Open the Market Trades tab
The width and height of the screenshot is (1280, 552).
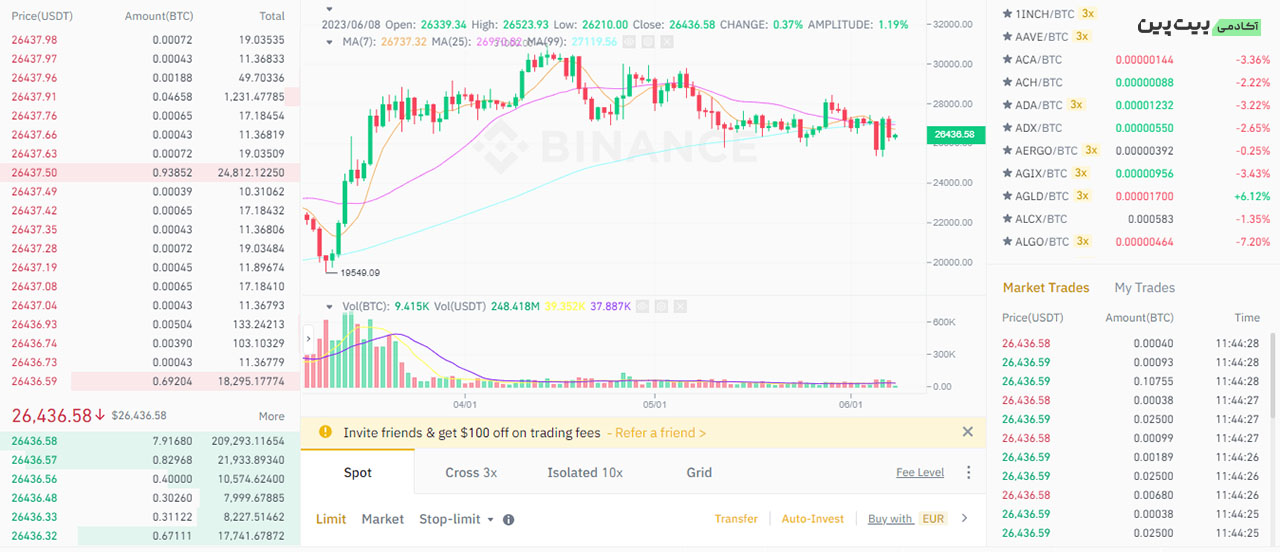coord(1046,288)
